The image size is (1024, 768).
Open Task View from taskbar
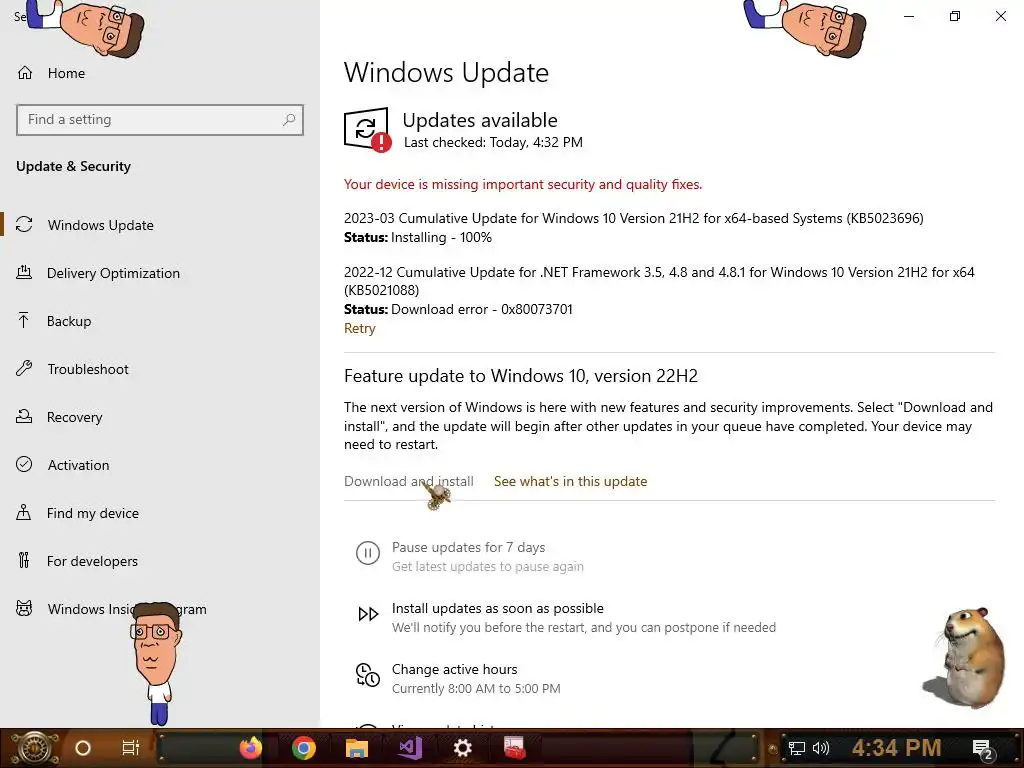pyautogui.click(x=131, y=748)
